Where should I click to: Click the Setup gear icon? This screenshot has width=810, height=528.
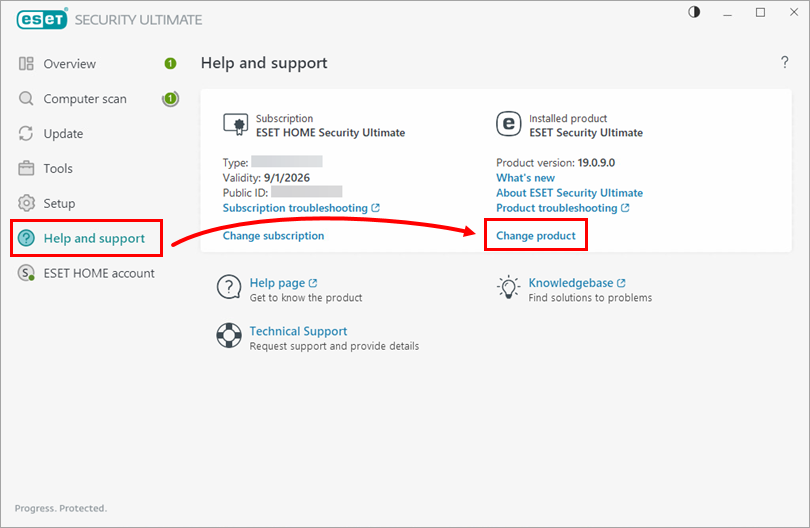coord(27,204)
